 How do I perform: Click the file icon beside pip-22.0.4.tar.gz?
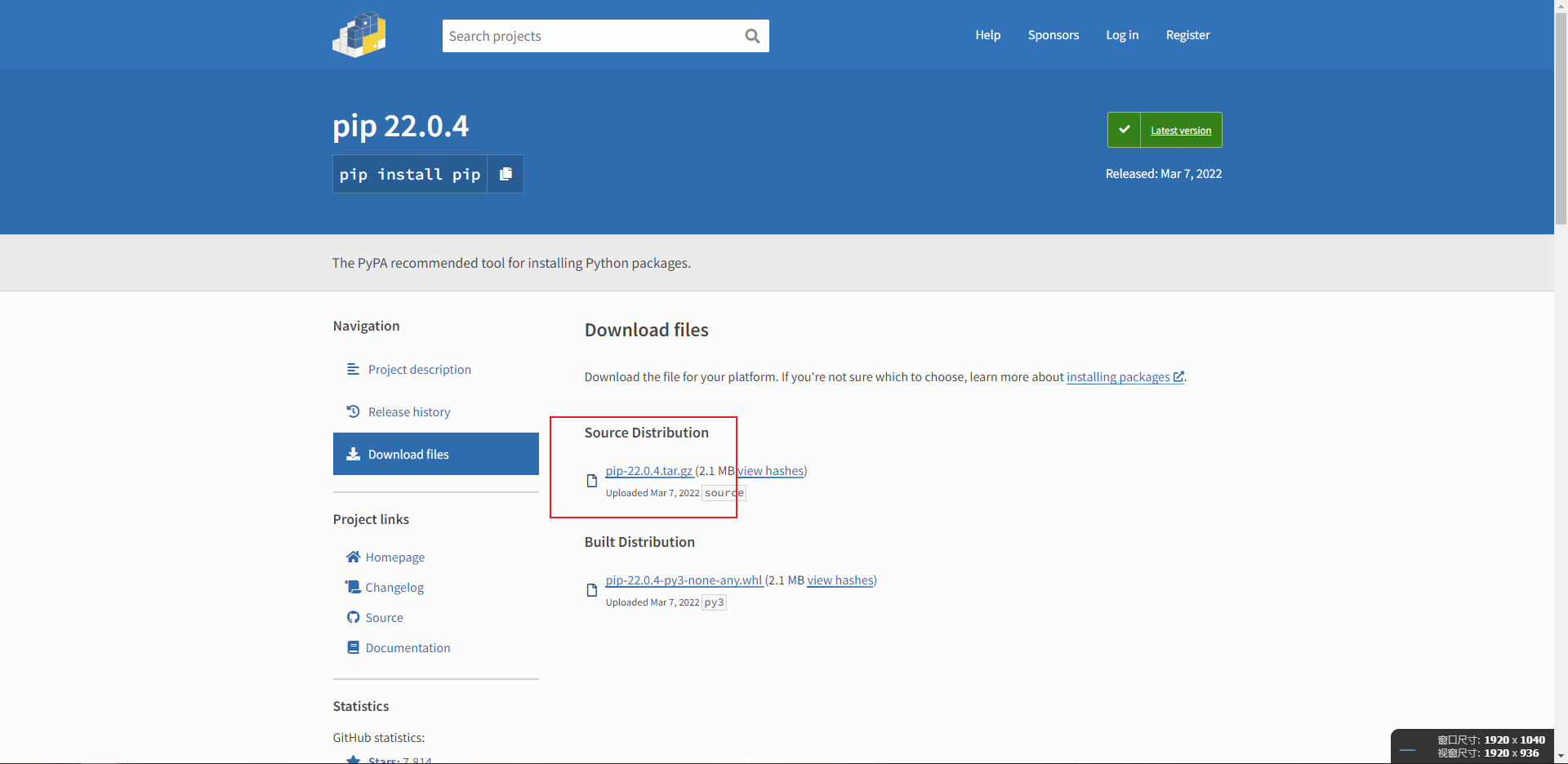click(x=592, y=481)
